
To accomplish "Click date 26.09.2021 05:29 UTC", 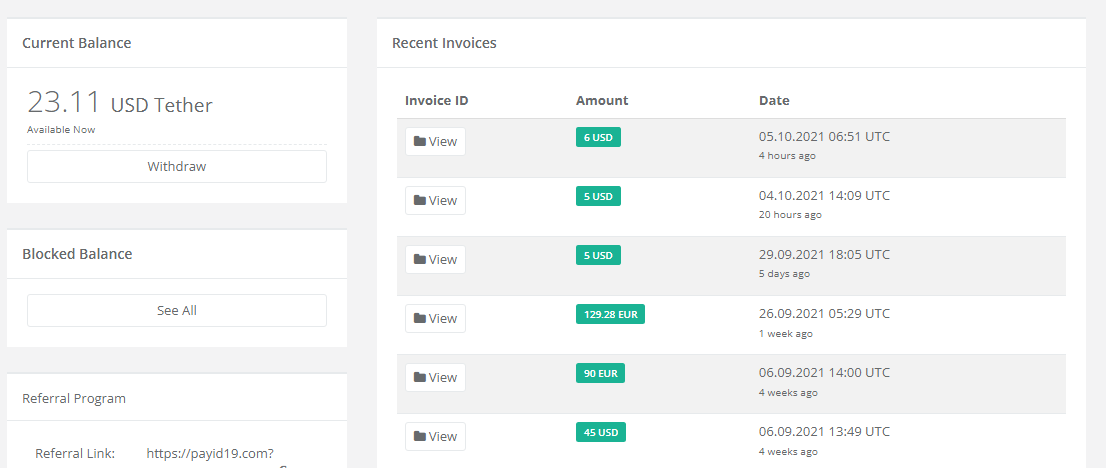I will tap(825, 313).
